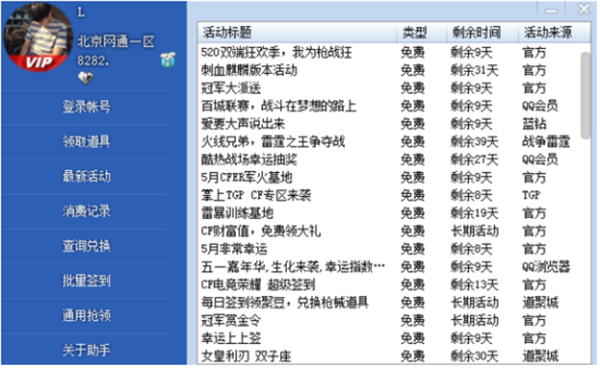The width and height of the screenshot is (600, 368).
Task: Select activity 冠军大派送
Action: pyautogui.click(x=231, y=88)
